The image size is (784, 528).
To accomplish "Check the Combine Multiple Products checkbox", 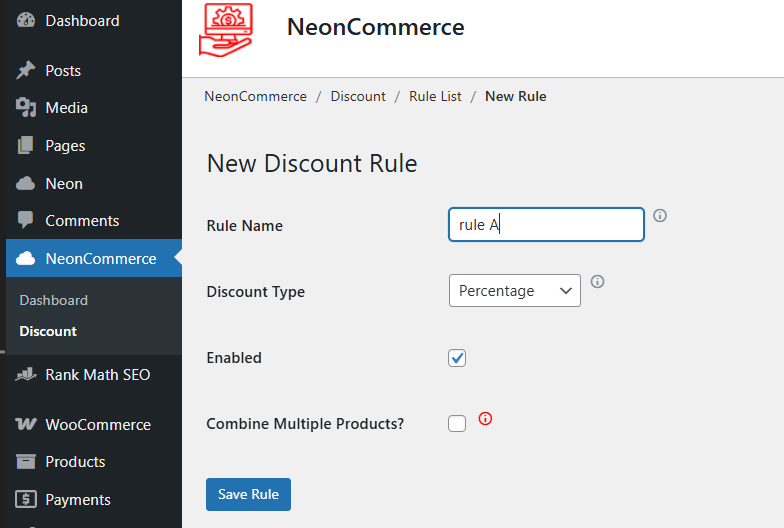I will click(x=457, y=424).
